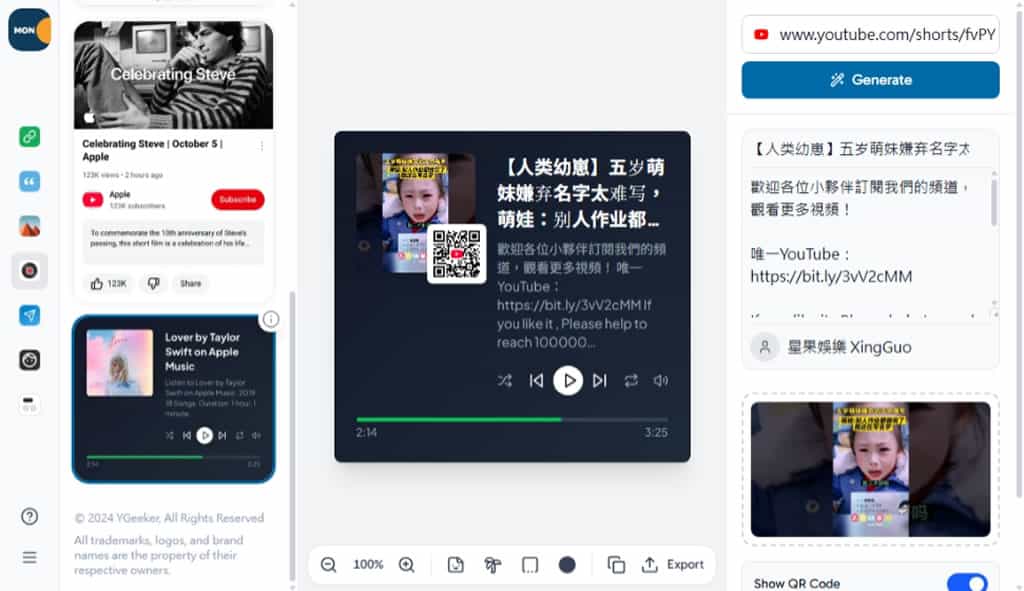1024x591 pixels.
Task: Click the Subscribe button on Apple card
Action: [238, 199]
